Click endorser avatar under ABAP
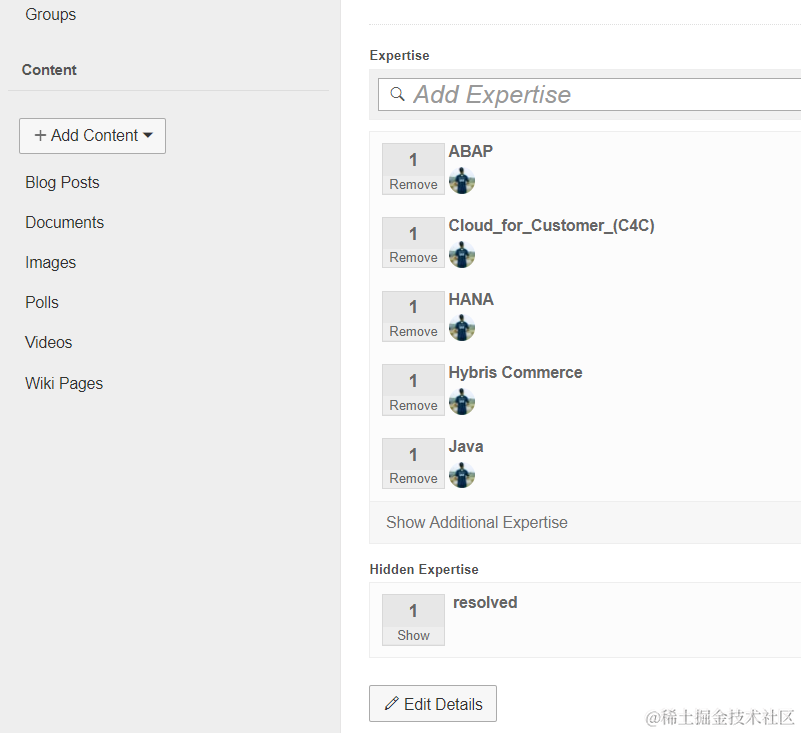 click(x=462, y=181)
